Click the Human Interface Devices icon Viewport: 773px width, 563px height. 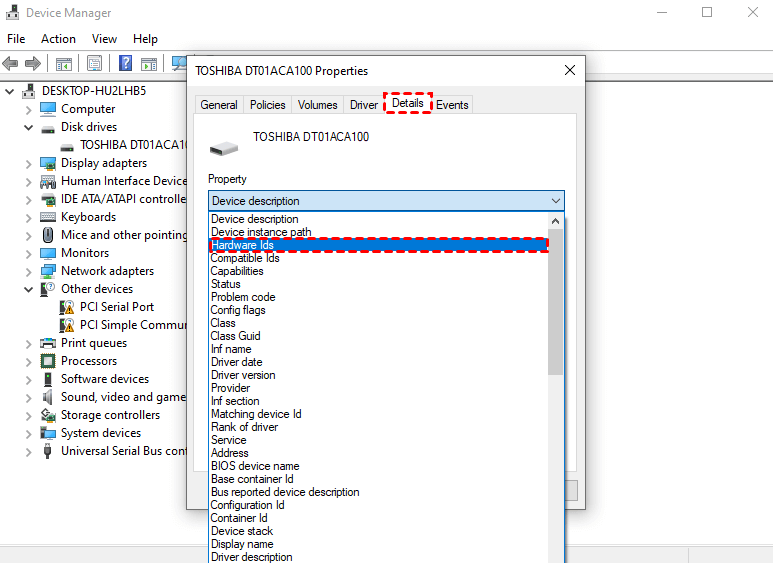click(48, 181)
